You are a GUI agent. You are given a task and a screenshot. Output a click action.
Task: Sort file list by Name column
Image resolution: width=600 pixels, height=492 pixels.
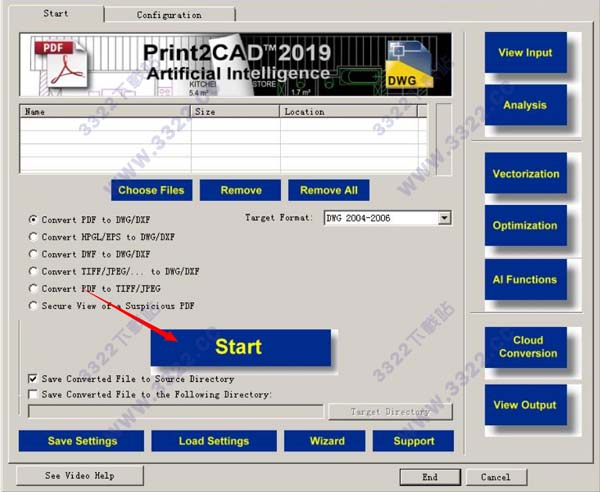pyautogui.click(x=105, y=111)
